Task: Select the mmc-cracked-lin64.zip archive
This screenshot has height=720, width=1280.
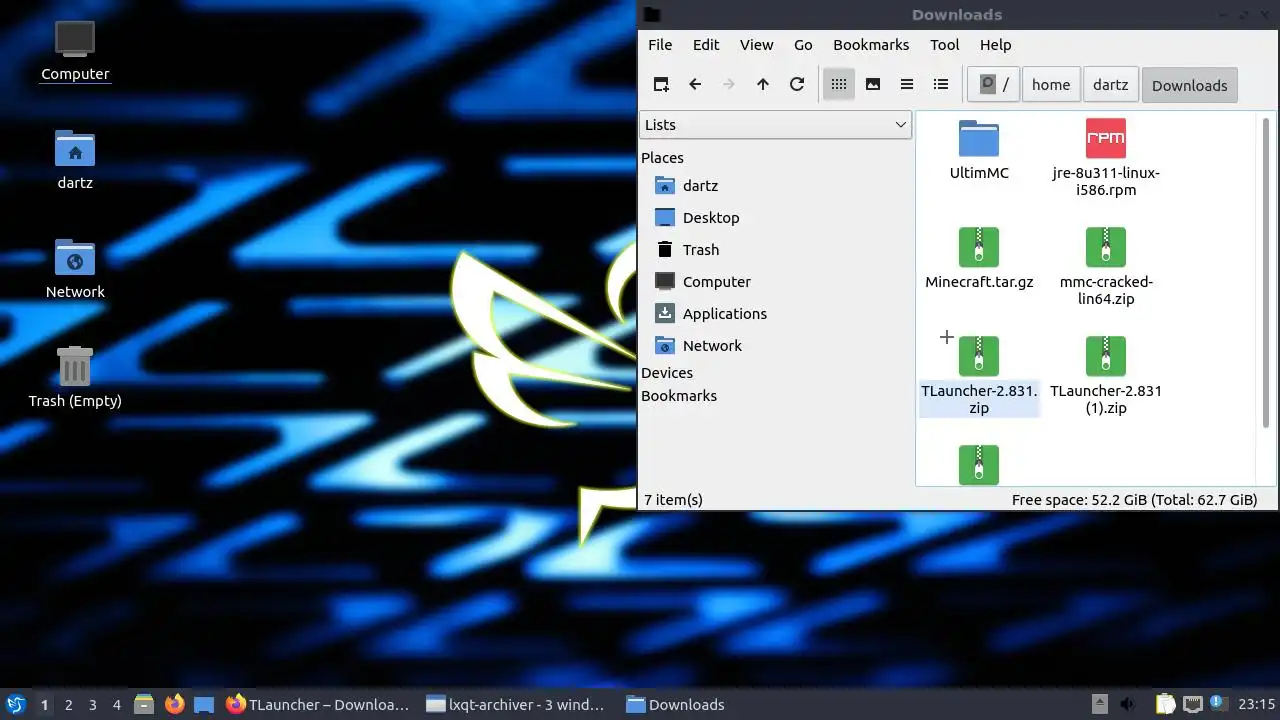Action: (x=1106, y=267)
